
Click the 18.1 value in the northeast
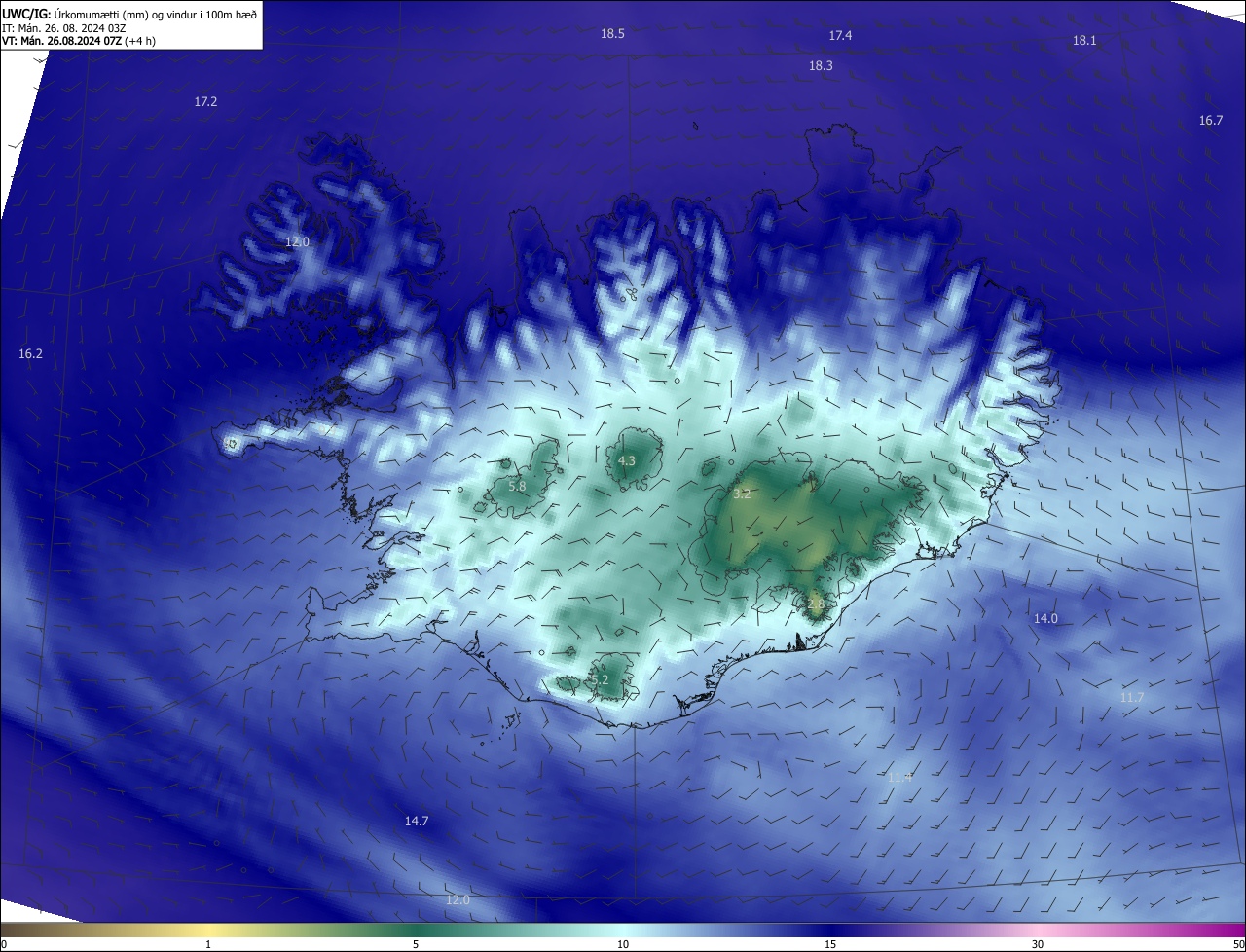(x=1084, y=41)
